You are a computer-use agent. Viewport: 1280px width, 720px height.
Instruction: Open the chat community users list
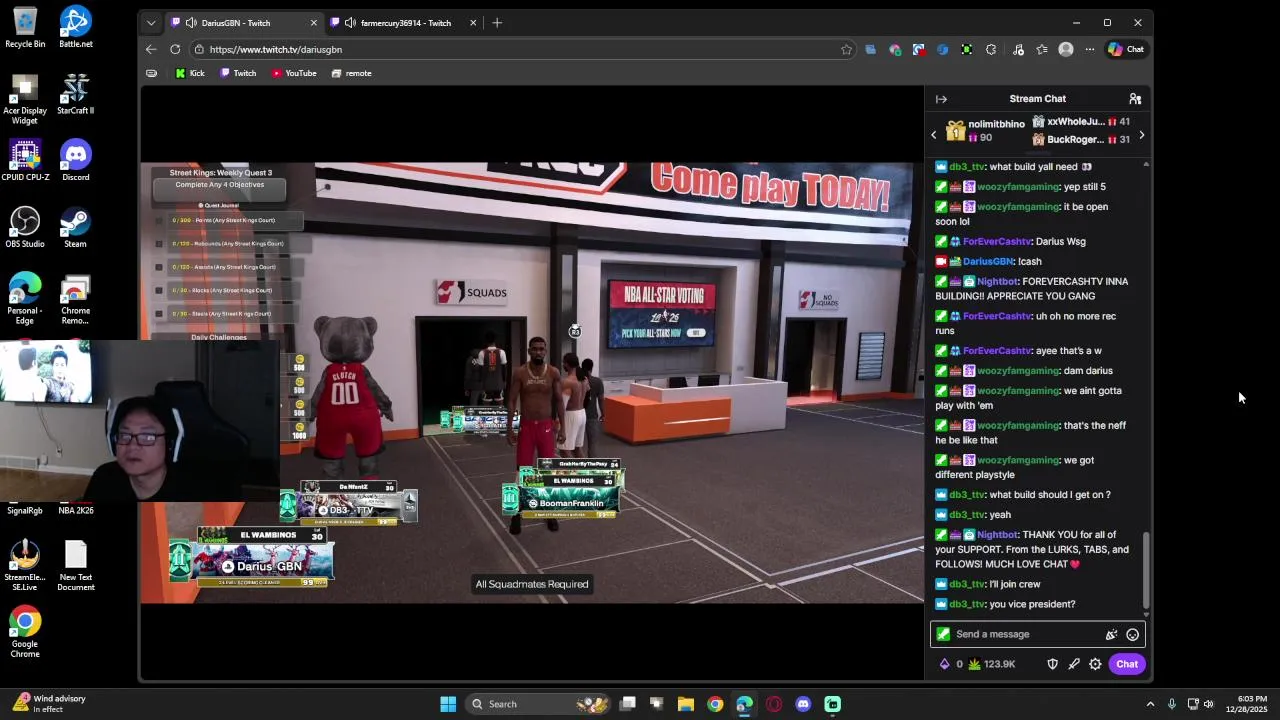coord(1135,99)
